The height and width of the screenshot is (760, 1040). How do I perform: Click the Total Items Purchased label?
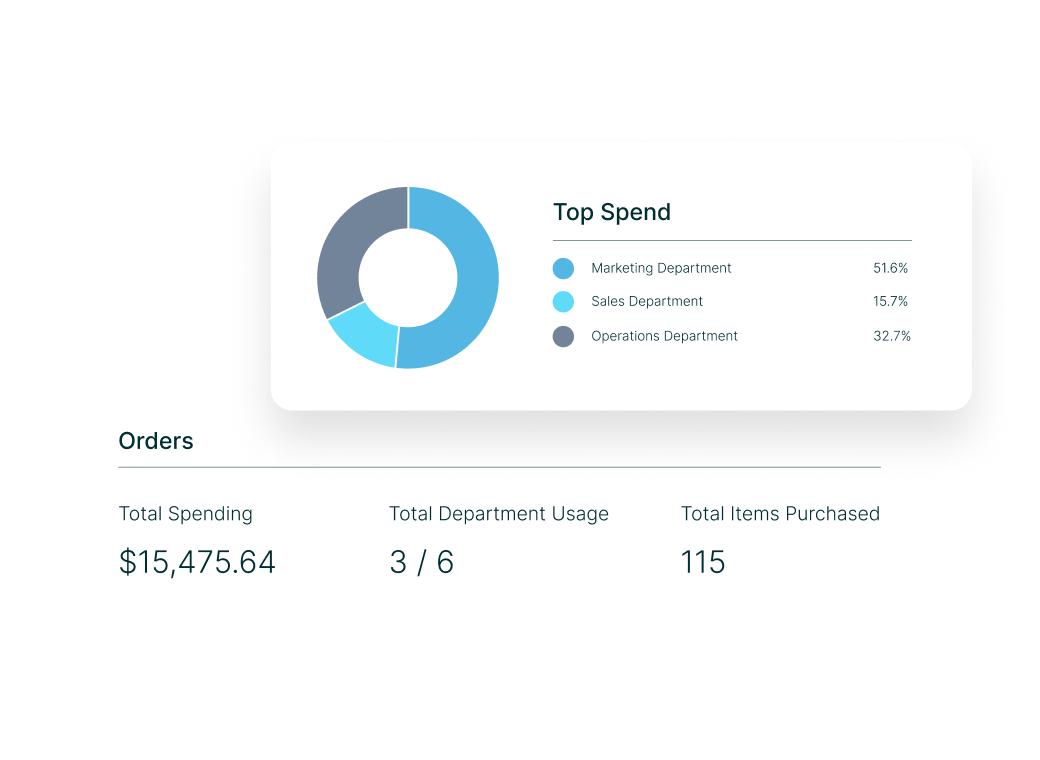[x=781, y=514]
